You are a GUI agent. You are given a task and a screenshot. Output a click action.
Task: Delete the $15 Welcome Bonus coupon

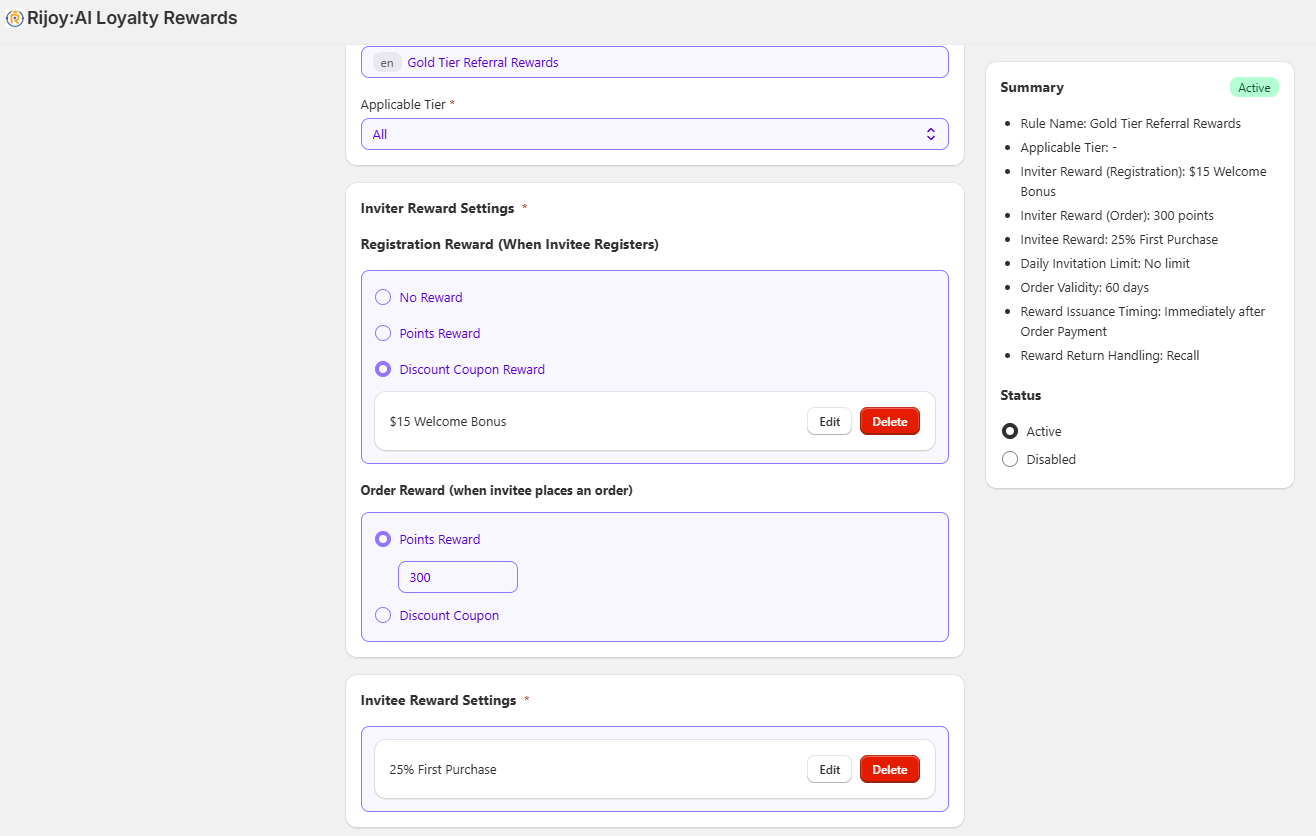click(x=889, y=421)
